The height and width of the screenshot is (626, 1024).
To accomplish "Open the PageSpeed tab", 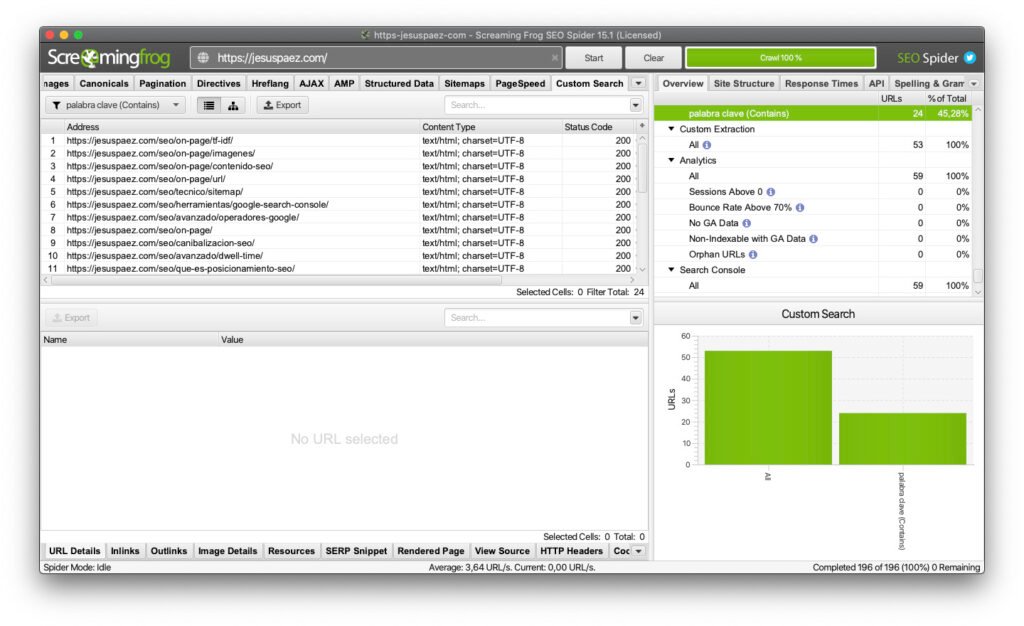I will 520,84.
